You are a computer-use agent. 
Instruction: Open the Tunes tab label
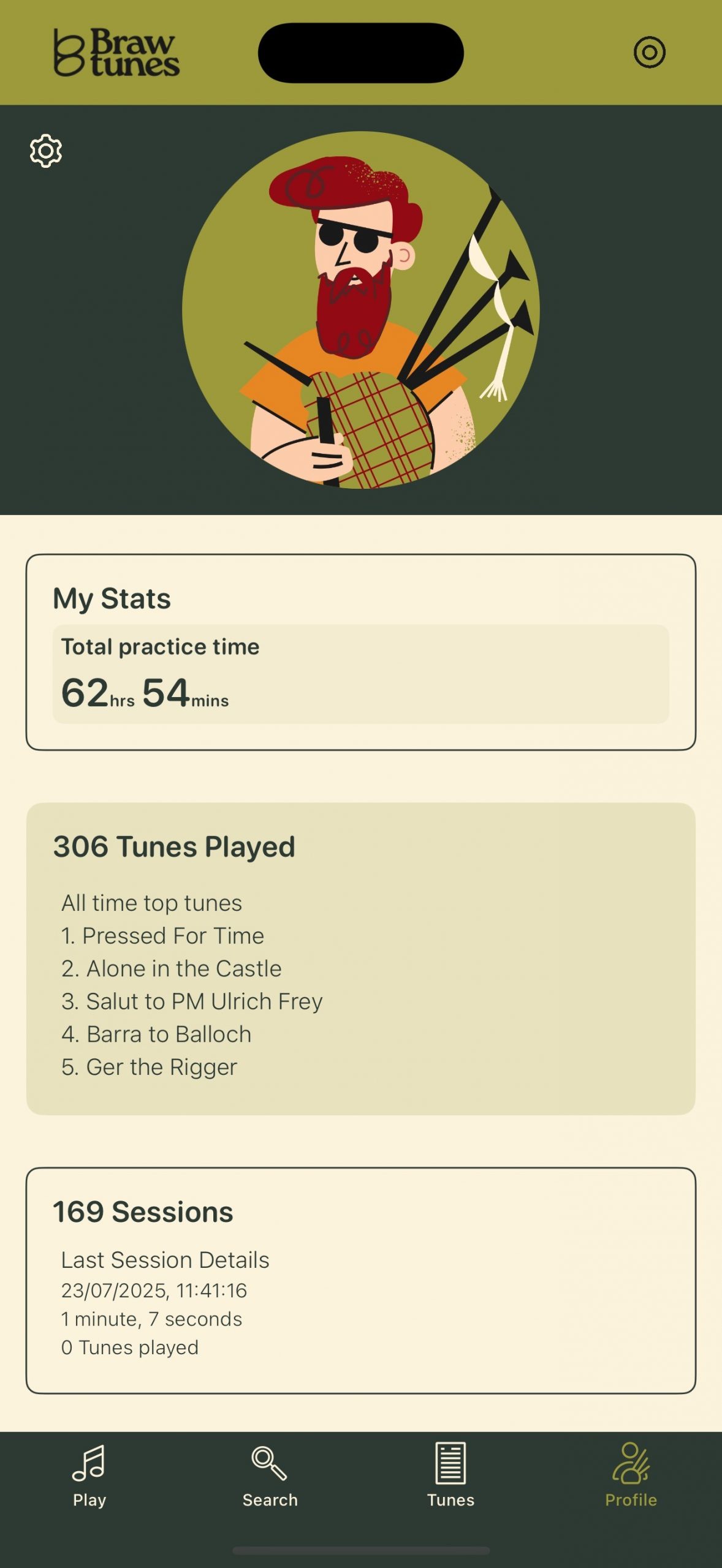[450, 1500]
